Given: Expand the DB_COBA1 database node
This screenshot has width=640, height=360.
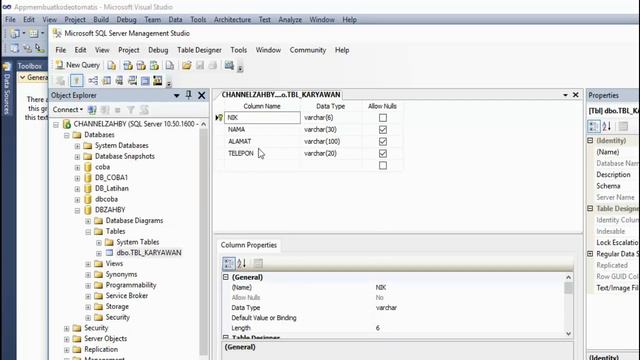Looking at the screenshot, I should [77, 178].
